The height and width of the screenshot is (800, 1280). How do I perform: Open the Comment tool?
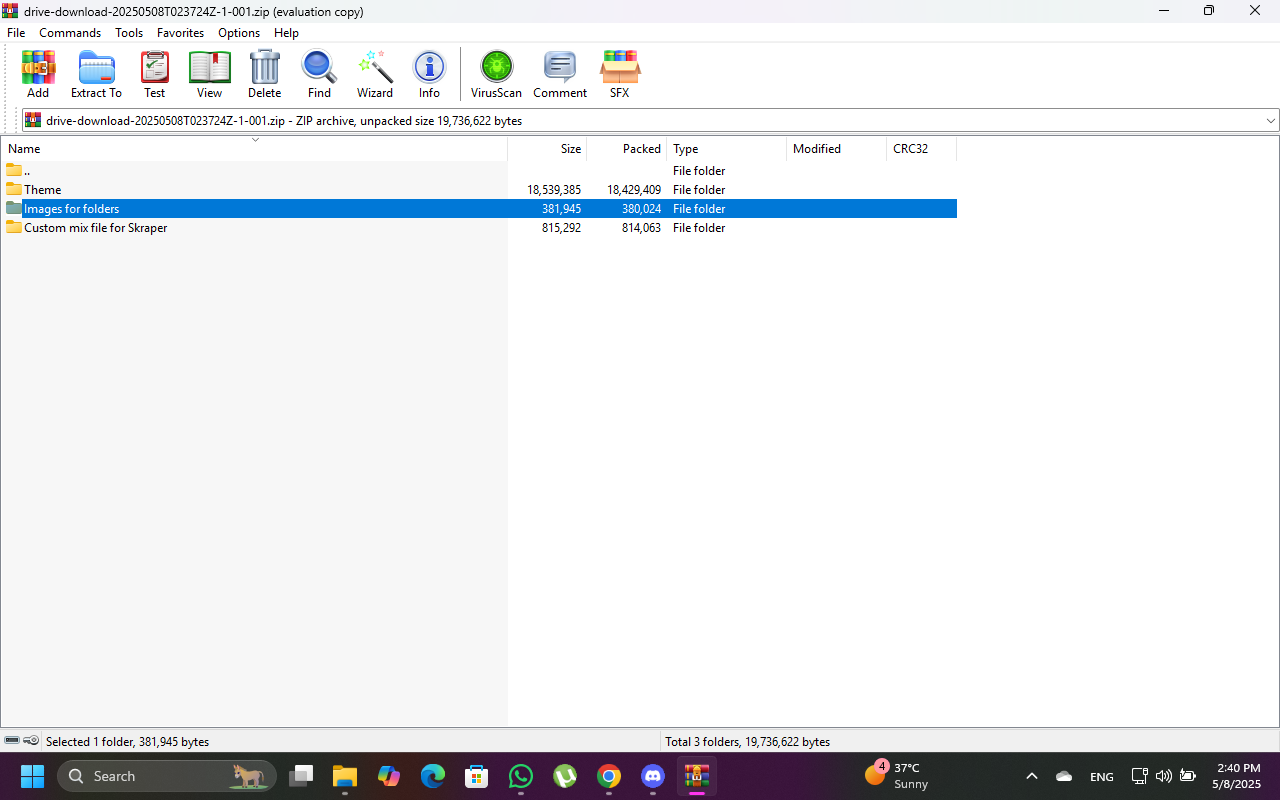(x=560, y=75)
